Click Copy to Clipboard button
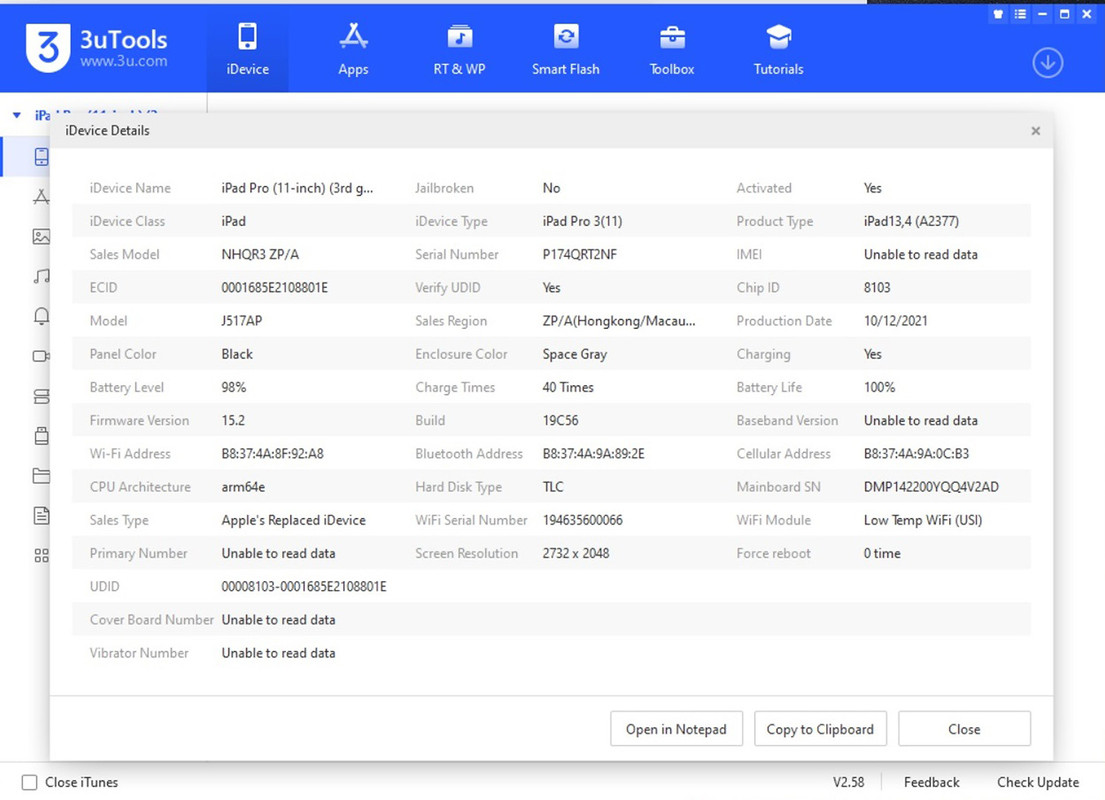This screenshot has height=800, width=1105. tap(820, 729)
